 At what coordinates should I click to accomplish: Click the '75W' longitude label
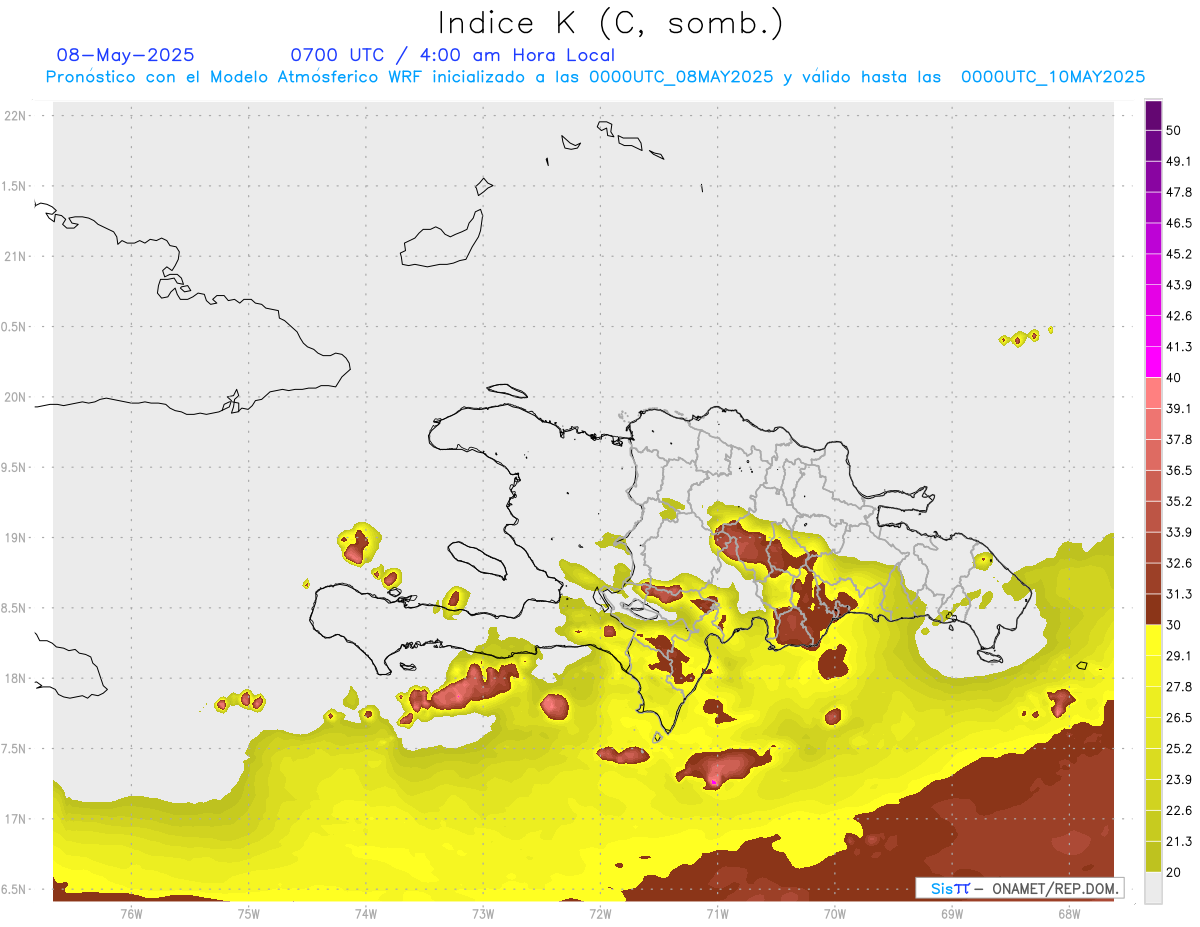click(248, 914)
